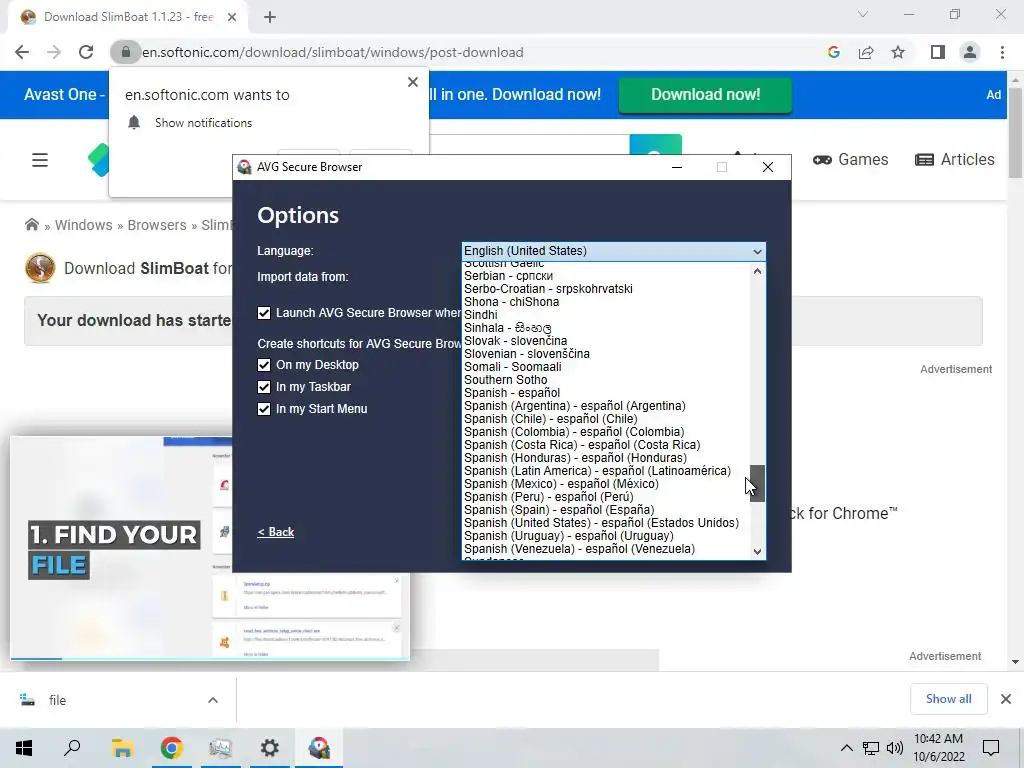
Task: Go back via < Back link
Action: click(x=276, y=532)
